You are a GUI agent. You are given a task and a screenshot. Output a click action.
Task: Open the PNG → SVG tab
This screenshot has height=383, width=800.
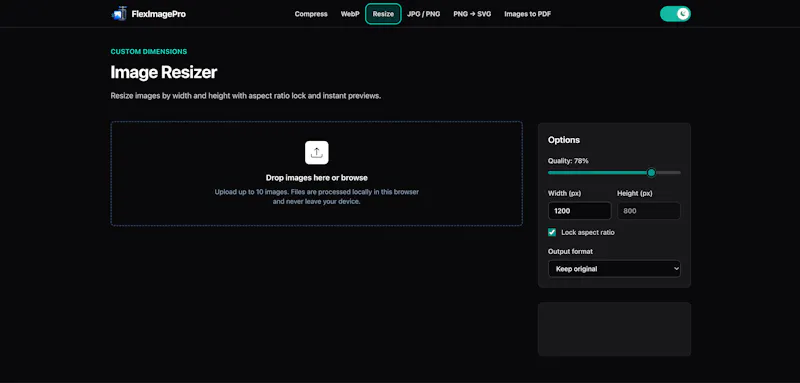click(472, 14)
